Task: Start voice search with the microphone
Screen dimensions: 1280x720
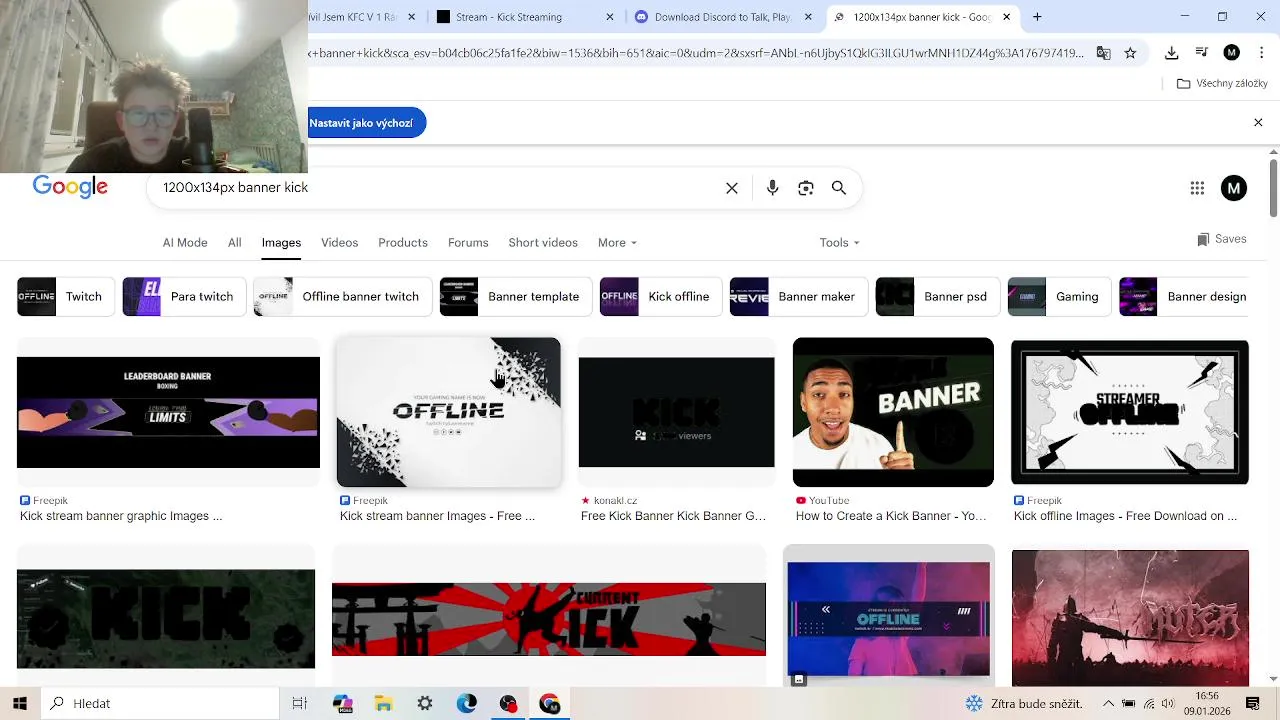Action: pos(772,188)
